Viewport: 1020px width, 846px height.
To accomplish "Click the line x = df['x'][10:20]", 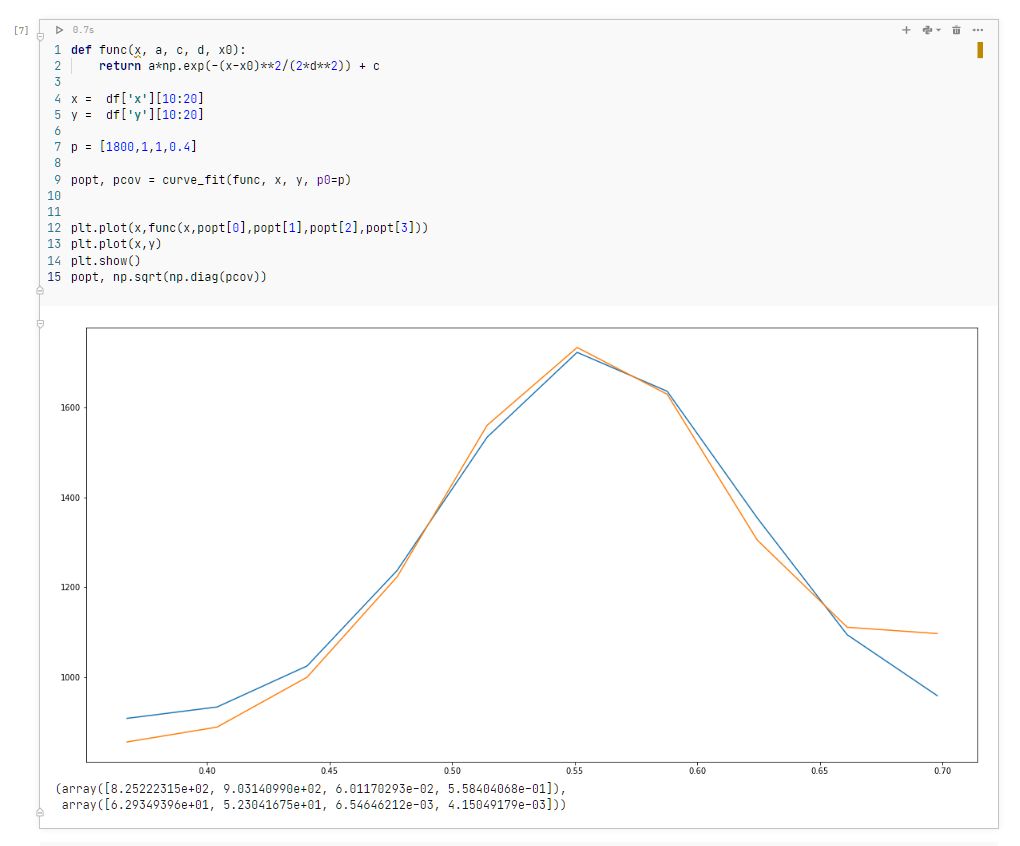I will [137, 98].
